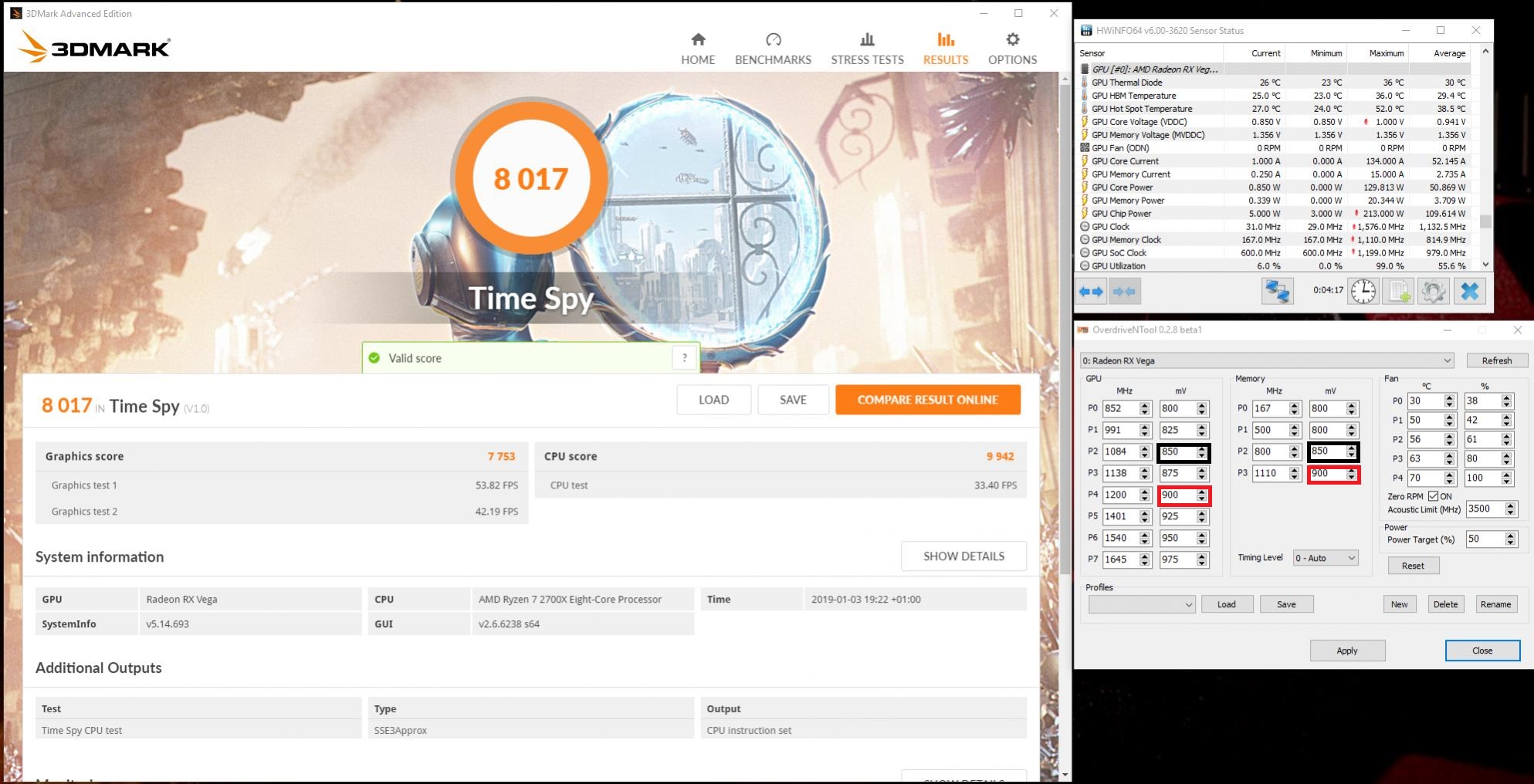Image resolution: width=1534 pixels, height=784 pixels.
Task: Increase Memory P3 MHz using its up arrow
Action: pyautogui.click(x=1294, y=470)
